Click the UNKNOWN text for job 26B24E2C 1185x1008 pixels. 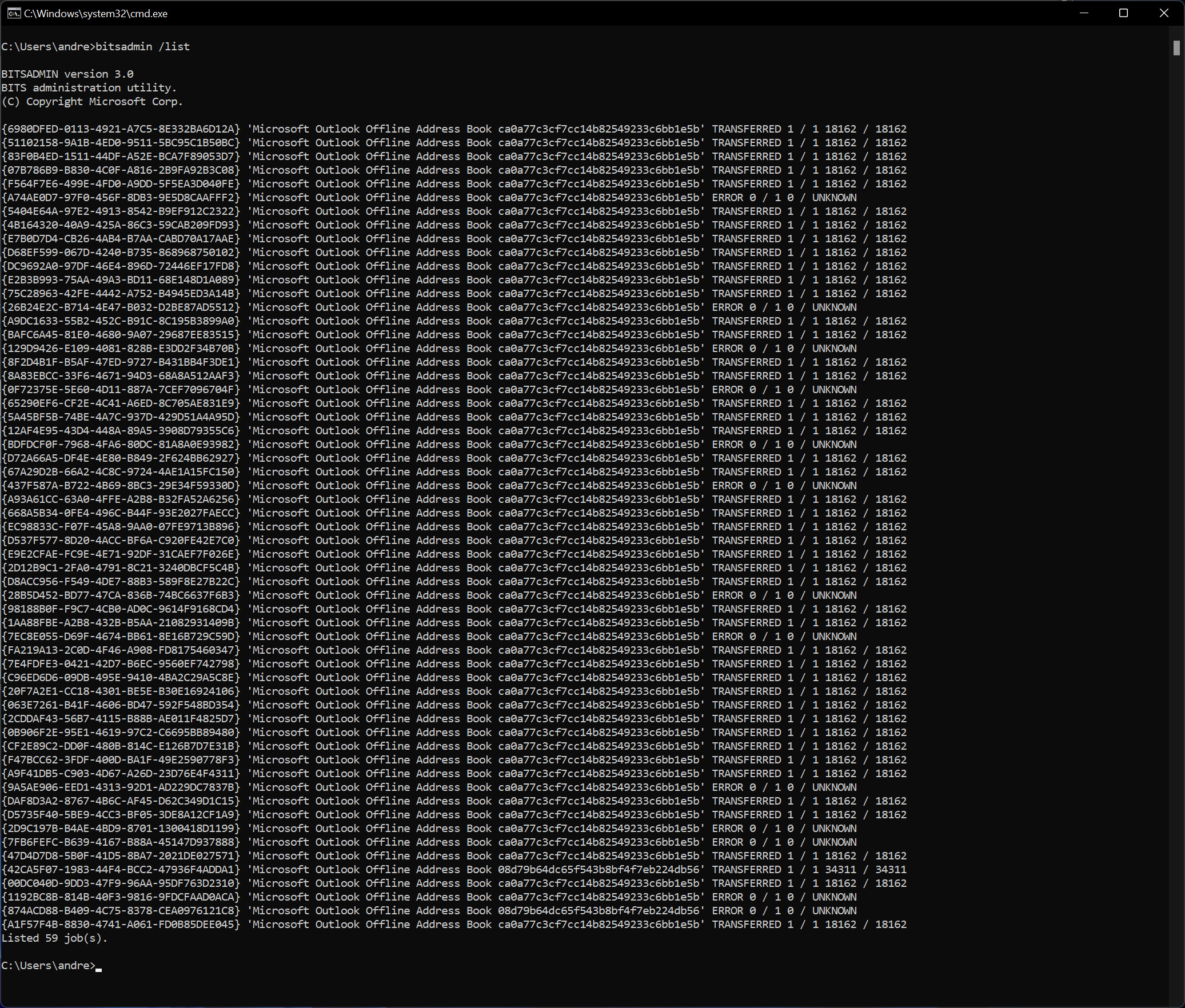click(x=834, y=307)
